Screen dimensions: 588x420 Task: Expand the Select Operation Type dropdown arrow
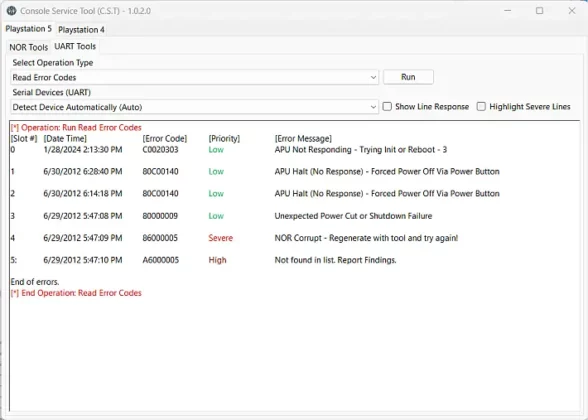[x=373, y=77]
